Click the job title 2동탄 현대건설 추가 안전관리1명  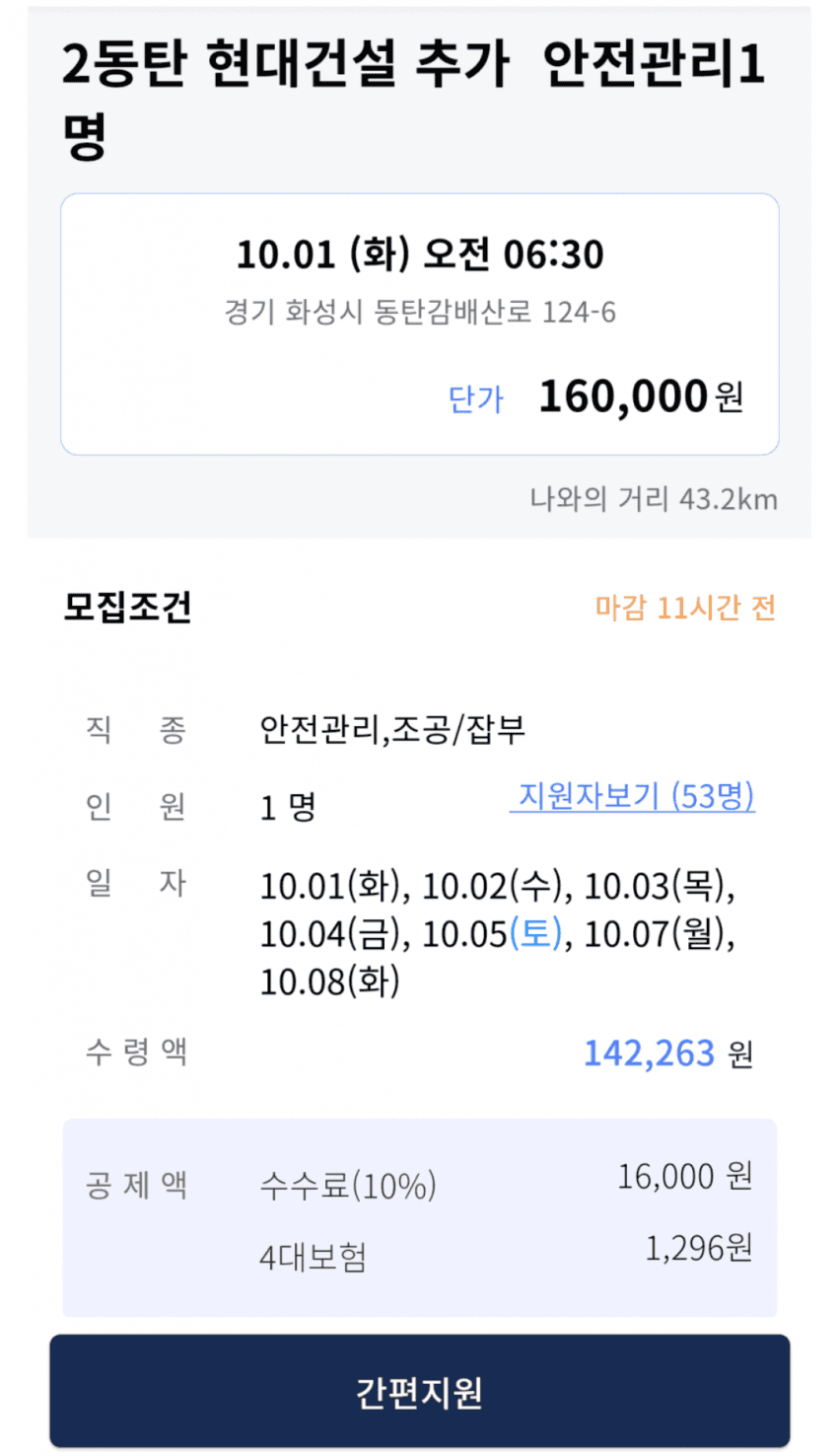412,99
